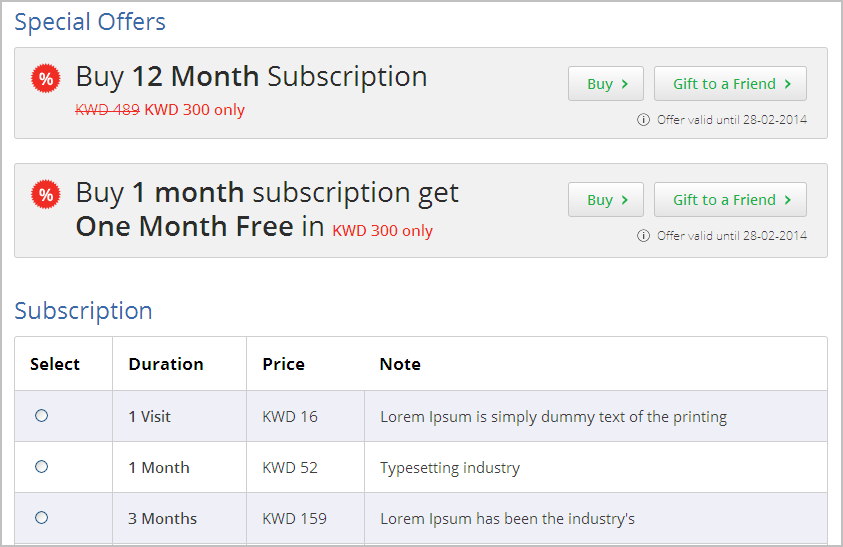Click the Note column header
The height and width of the screenshot is (547, 843).
400,364
